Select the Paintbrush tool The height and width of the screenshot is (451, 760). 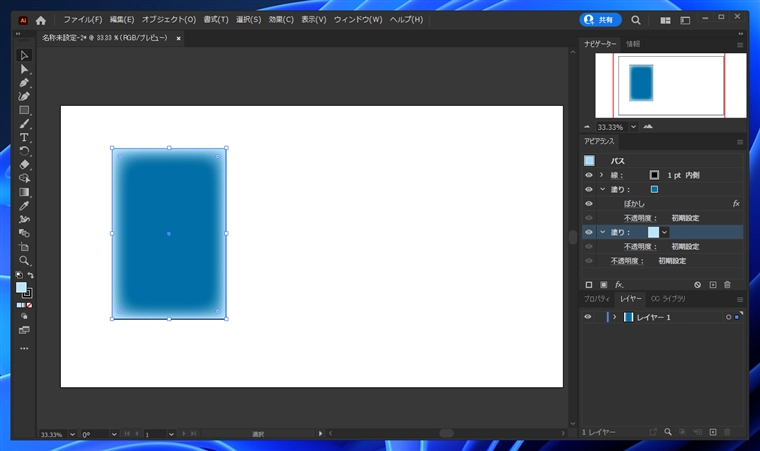coord(24,124)
